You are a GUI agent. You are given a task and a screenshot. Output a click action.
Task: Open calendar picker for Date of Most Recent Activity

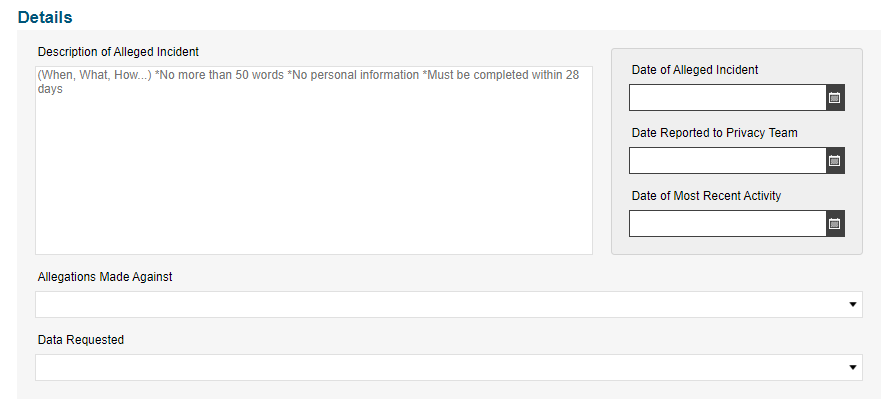(x=835, y=223)
